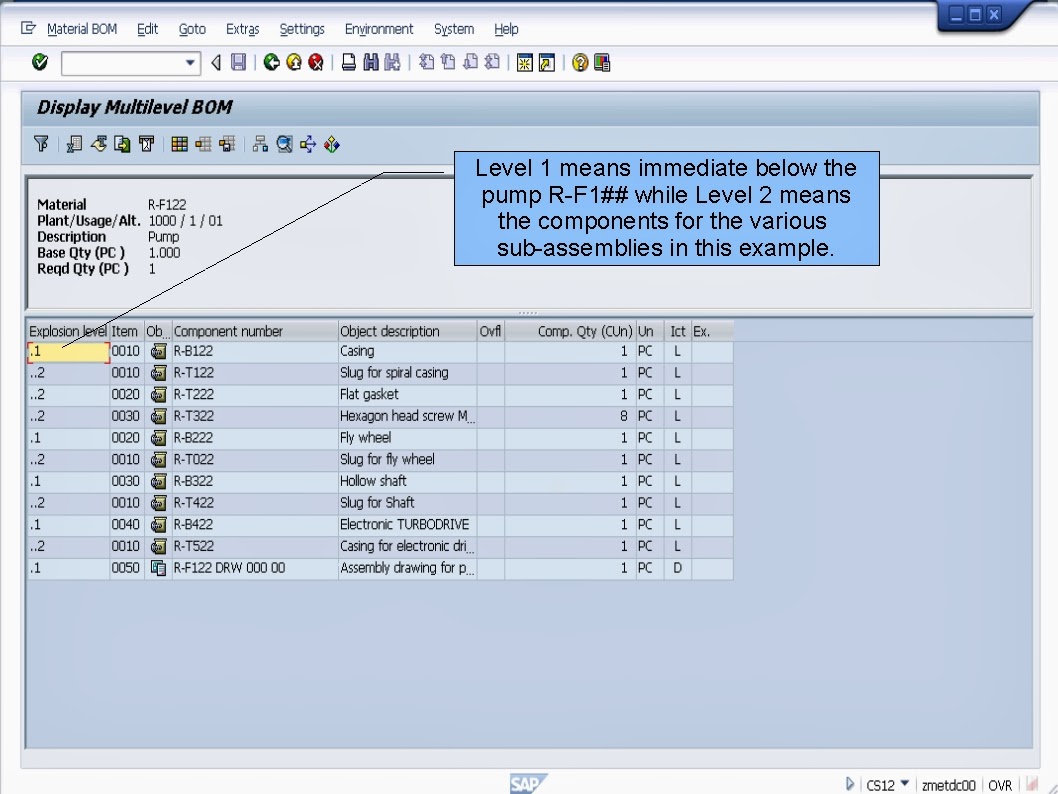Select the magnifying glass detail view icon
Viewport: 1058px width, 794px height.
pyautogui.click(x=284, y=143)
